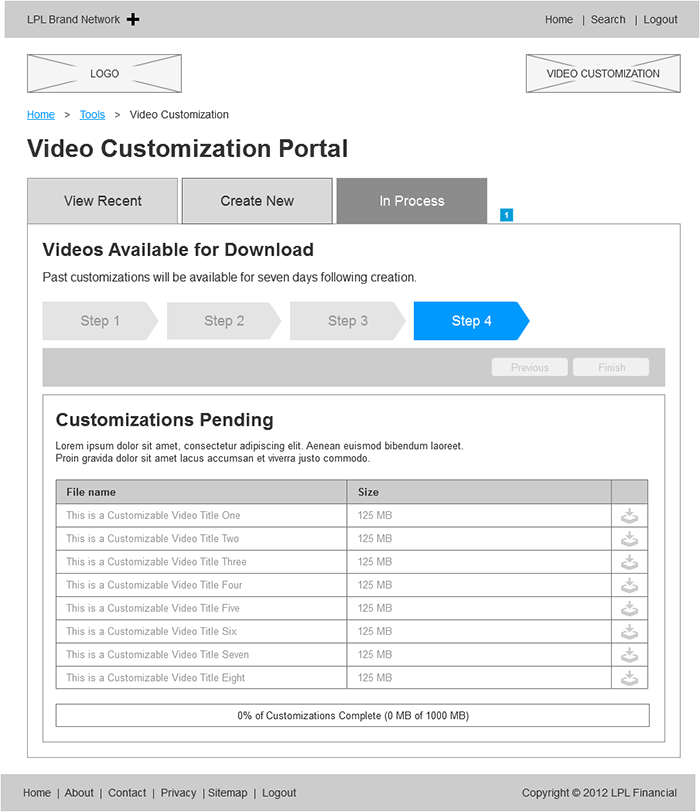Open the View Recent tab
Image resolution: width=700 pixels, height=812 pixels.
103,201
